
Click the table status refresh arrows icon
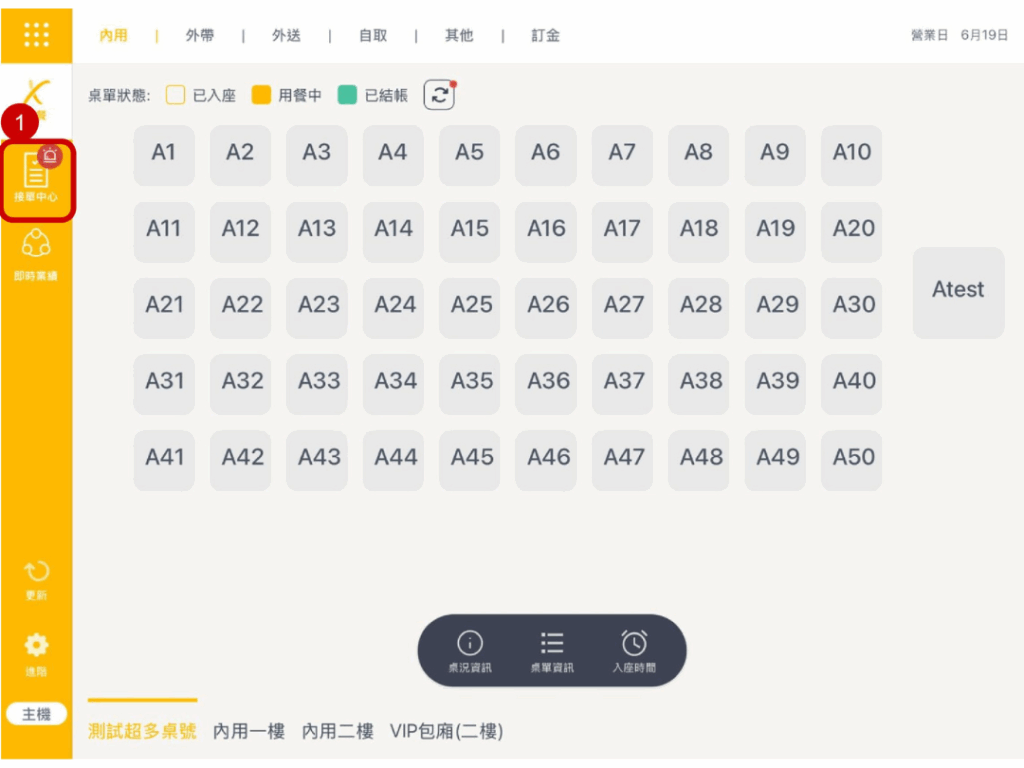coord(439,95)
